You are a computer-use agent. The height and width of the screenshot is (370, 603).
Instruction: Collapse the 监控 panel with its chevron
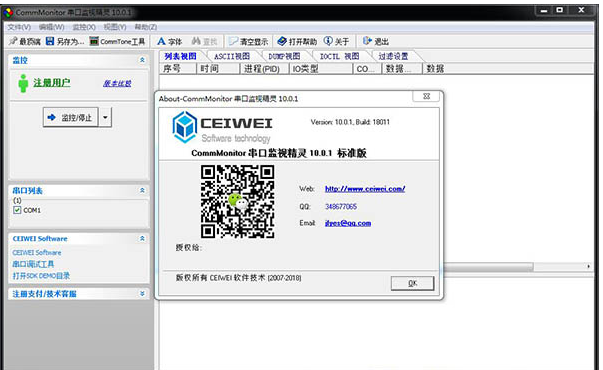pos(142,60)
